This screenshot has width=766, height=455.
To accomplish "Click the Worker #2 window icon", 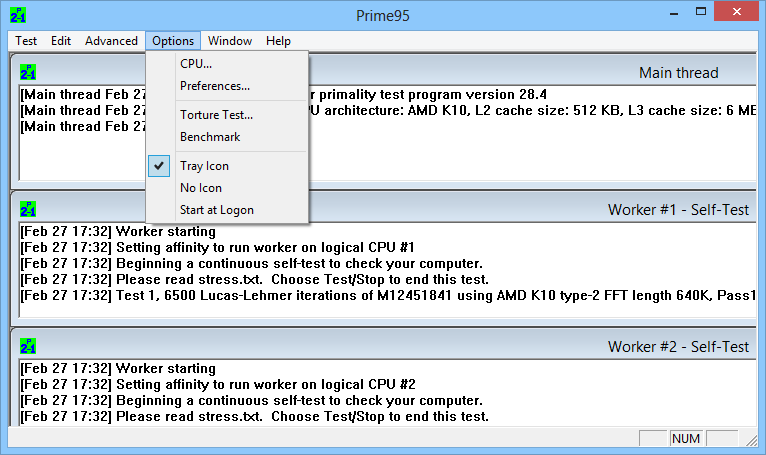I will point(28,346).
